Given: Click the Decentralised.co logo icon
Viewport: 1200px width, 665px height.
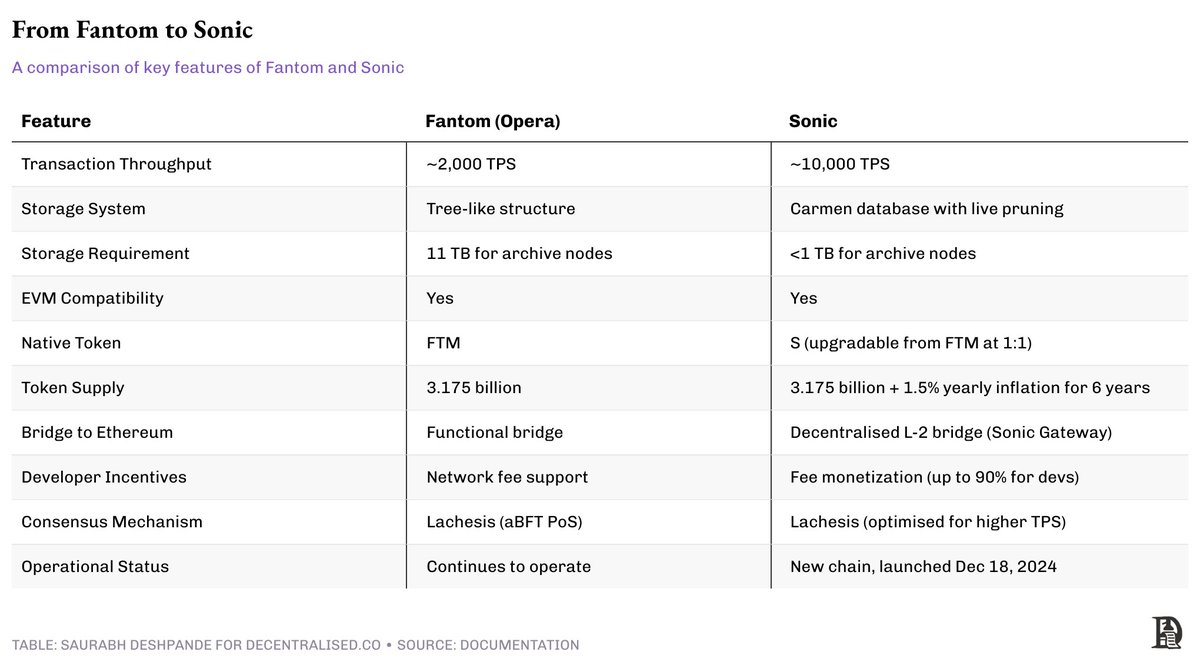Looking at the screenshot, I should [x=1165, y=633].
